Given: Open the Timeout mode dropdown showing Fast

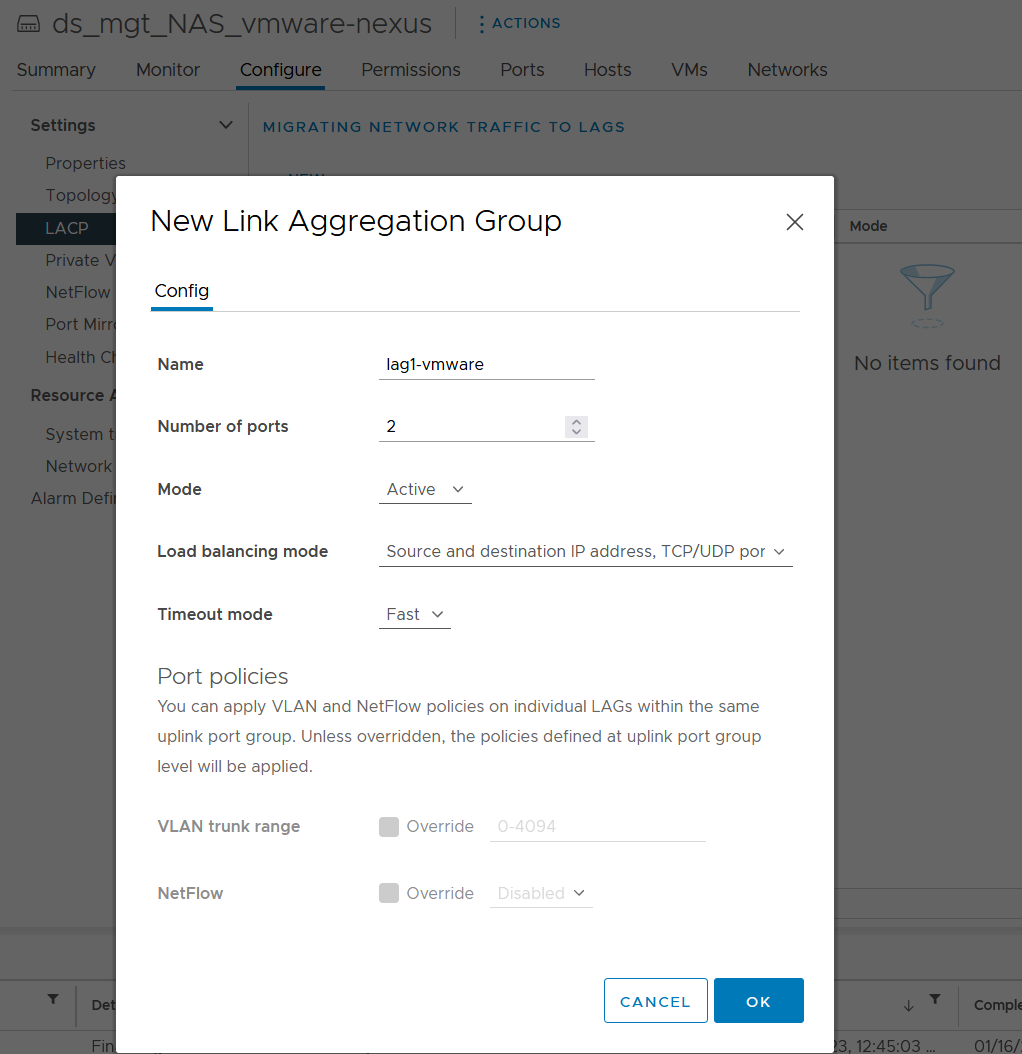Looking at the screenshot, I should (414, 614).
